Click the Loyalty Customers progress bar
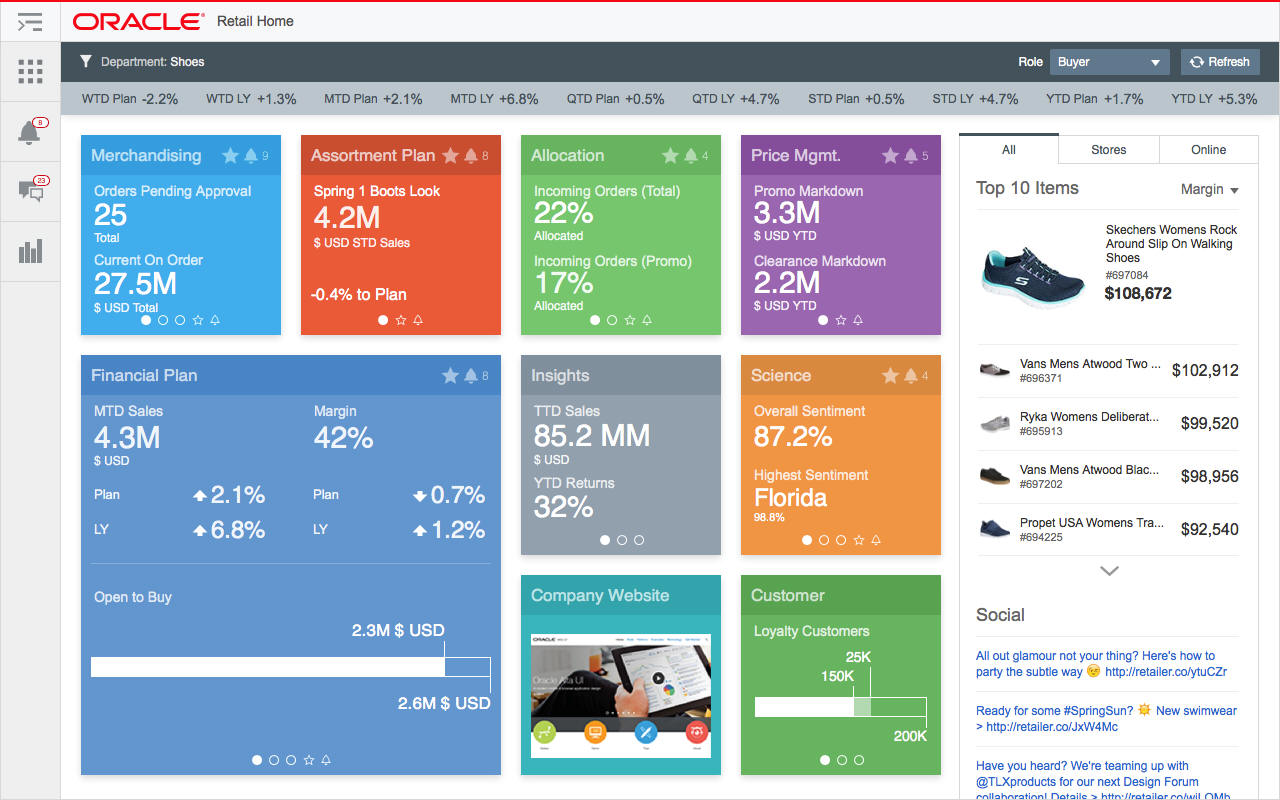1280x800 pixels. click(x=840, y=706)
